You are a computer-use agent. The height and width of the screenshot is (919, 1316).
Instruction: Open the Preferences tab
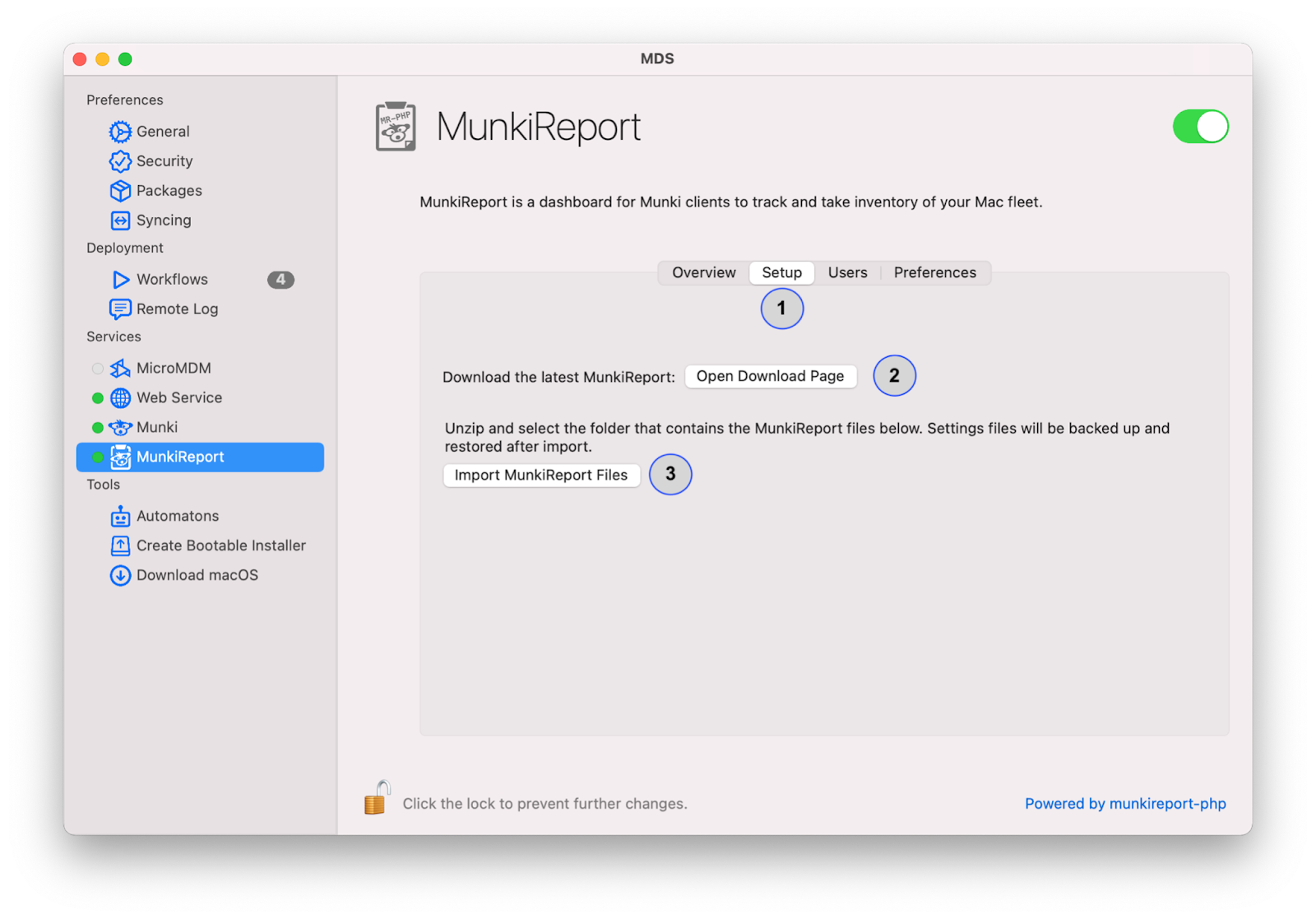[x=934, y=273]
